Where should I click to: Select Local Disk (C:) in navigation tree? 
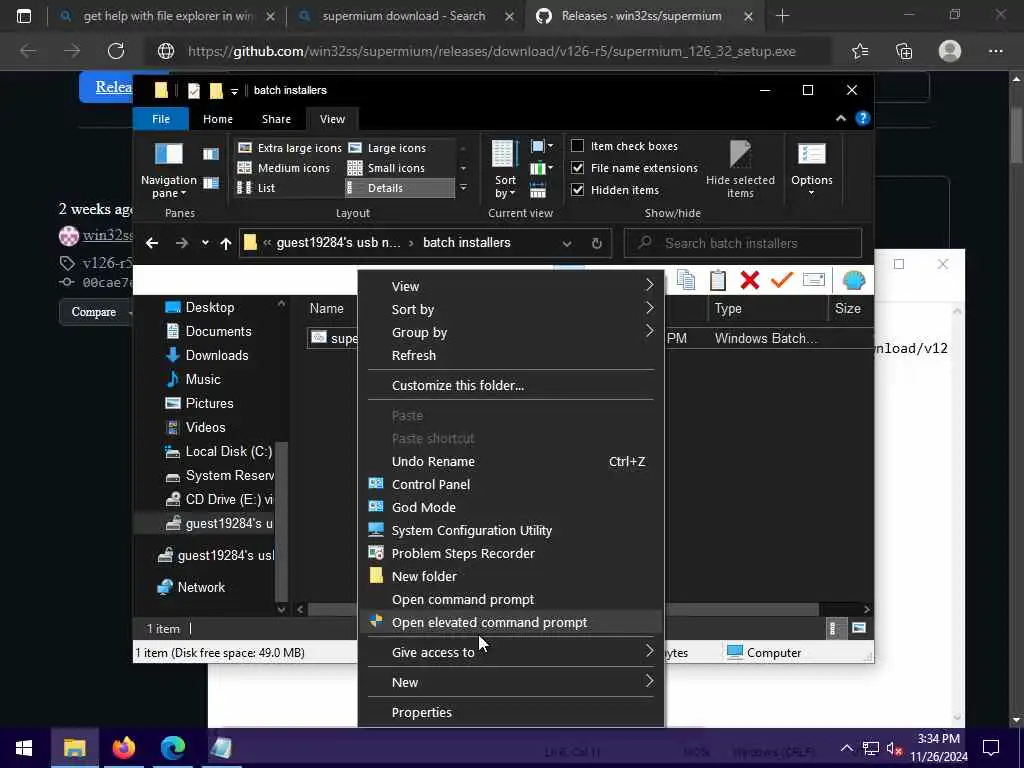coord(218,451)
